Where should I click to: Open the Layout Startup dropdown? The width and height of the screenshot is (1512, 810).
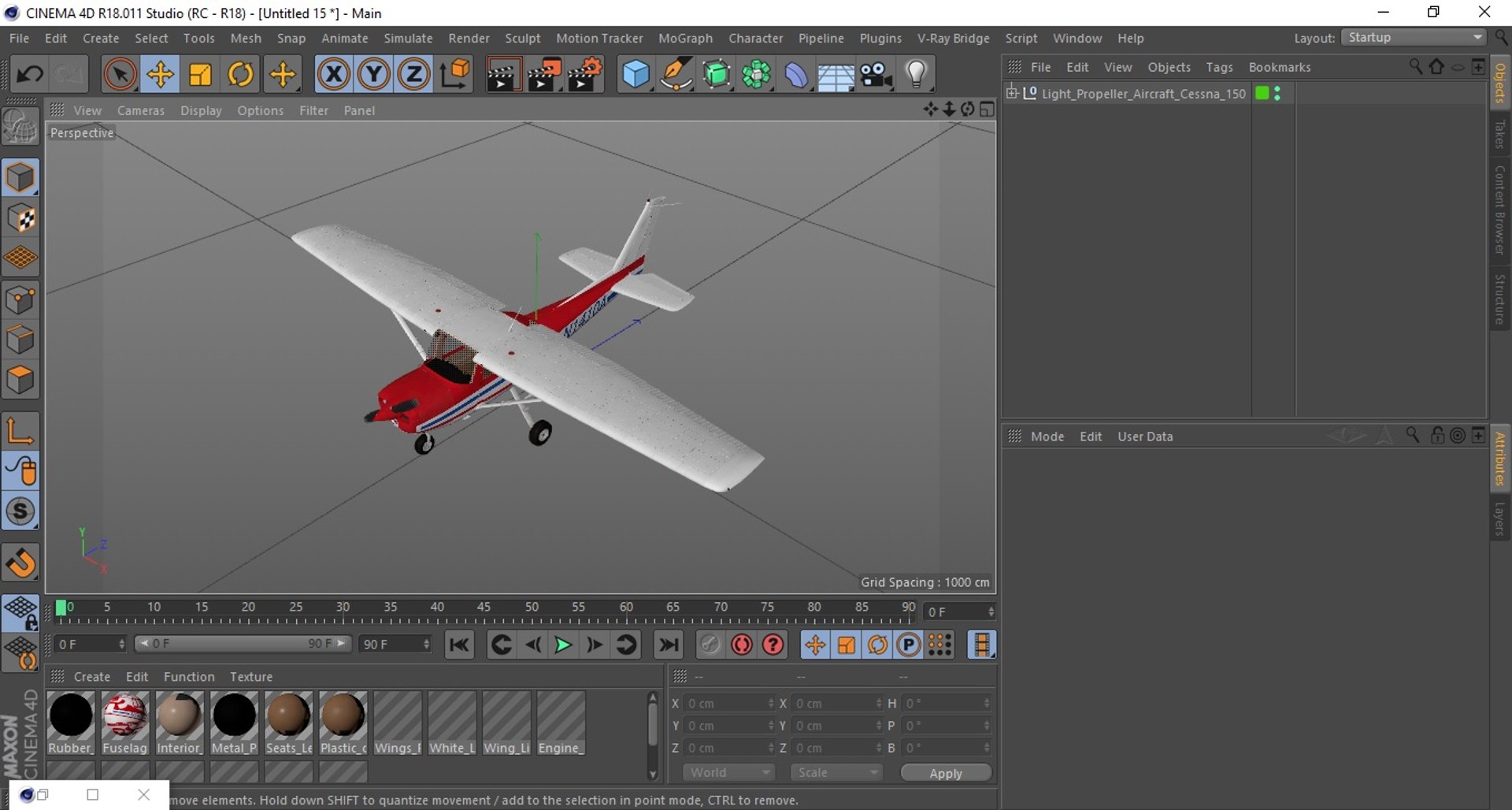(1414, 37)
